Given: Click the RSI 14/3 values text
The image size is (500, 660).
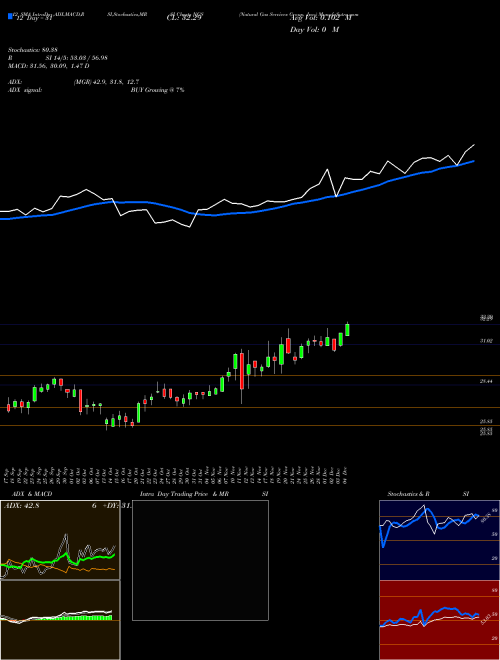Looking at the screenshot, I should [x=77, y=58].
